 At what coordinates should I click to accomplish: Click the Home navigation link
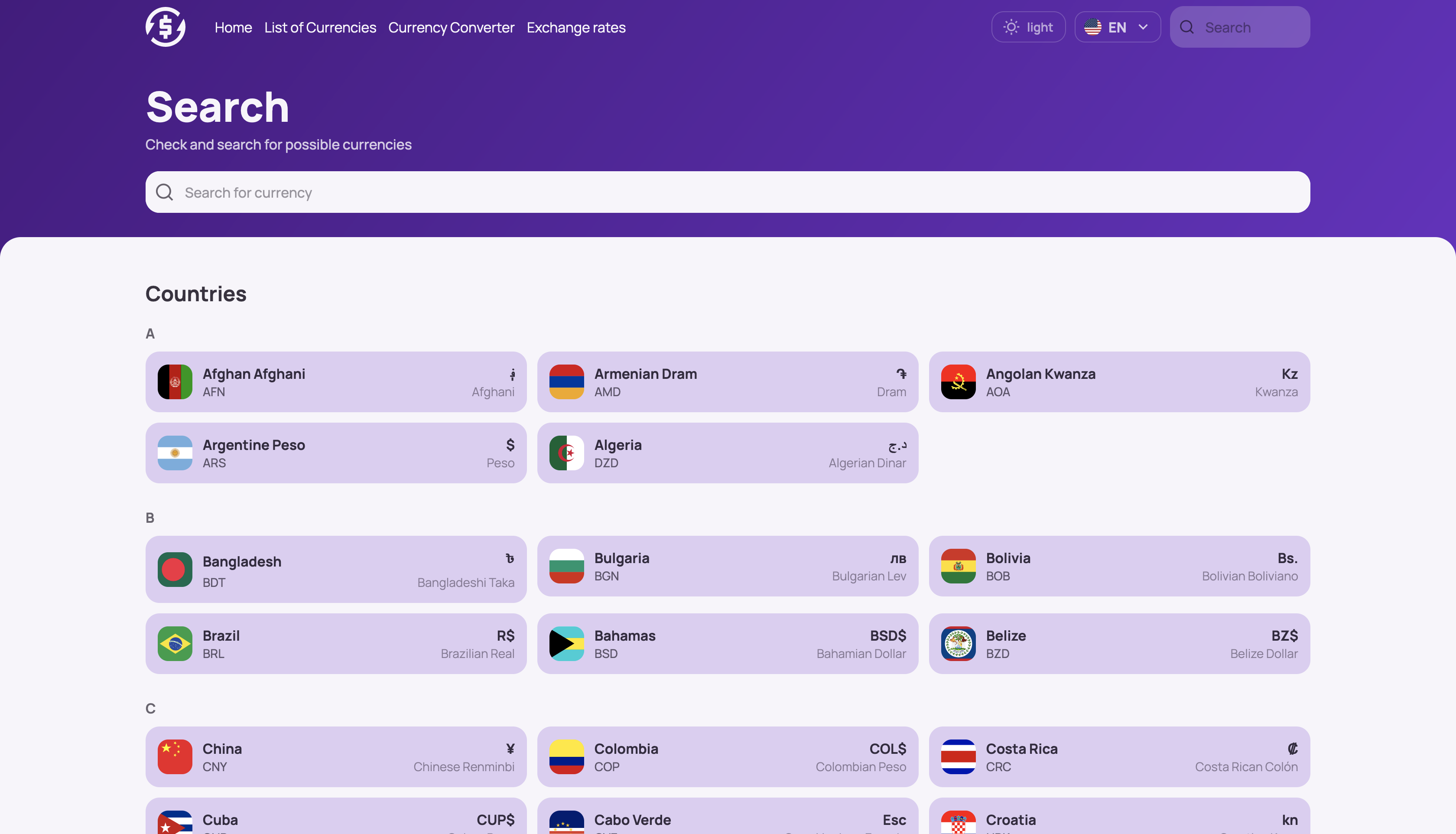[233, 26]
